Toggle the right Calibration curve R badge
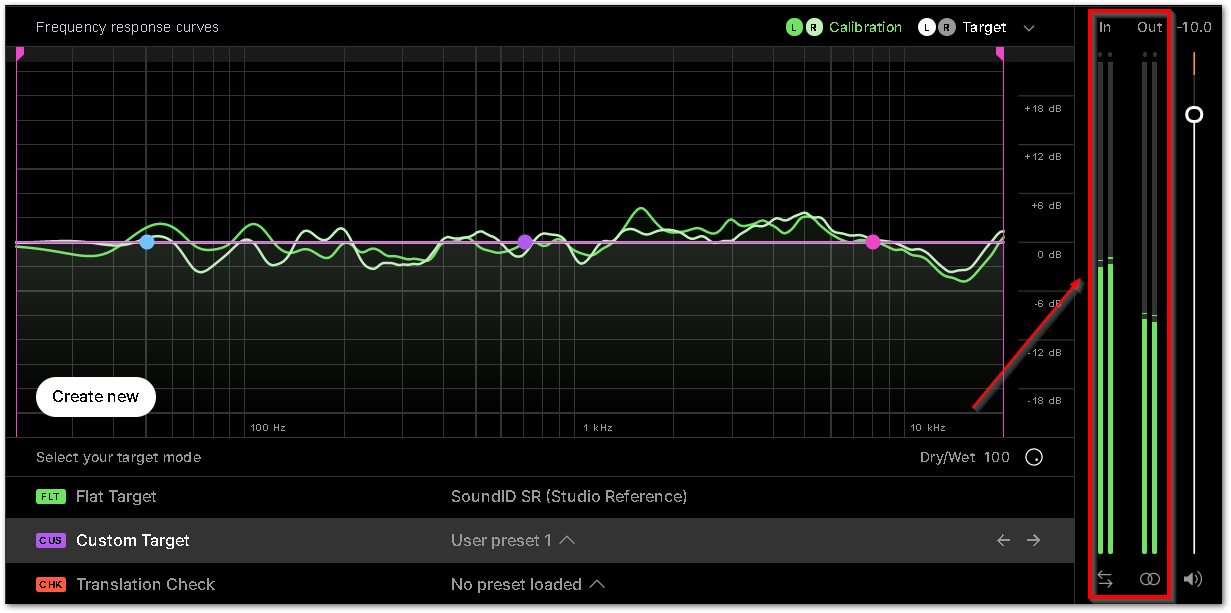This screenshot has width=1231, height=613. (814, 28)
